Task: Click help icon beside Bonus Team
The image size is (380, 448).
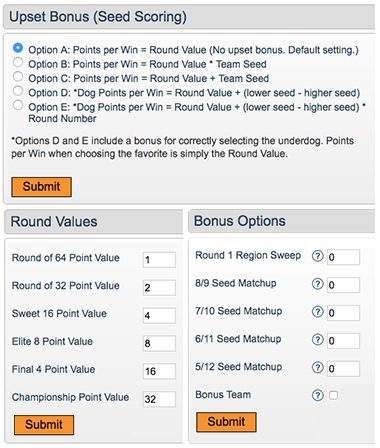Action: click(x=317, y=395)
